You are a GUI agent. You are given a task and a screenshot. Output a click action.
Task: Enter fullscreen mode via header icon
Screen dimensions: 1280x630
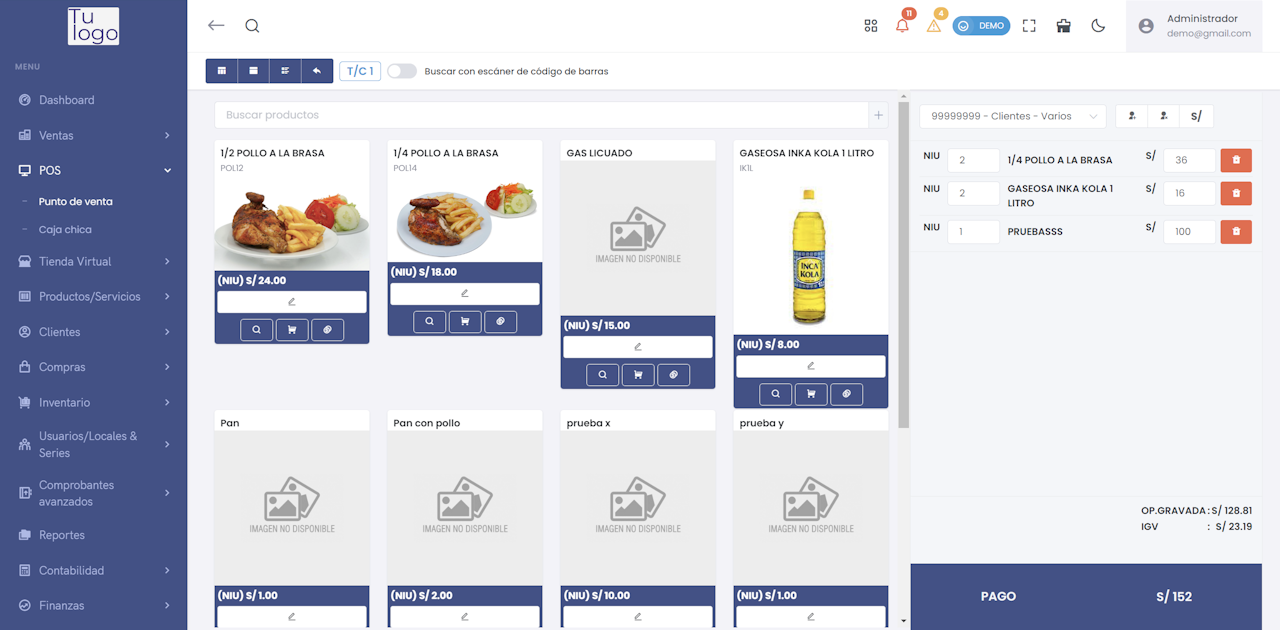[1029, 26]
